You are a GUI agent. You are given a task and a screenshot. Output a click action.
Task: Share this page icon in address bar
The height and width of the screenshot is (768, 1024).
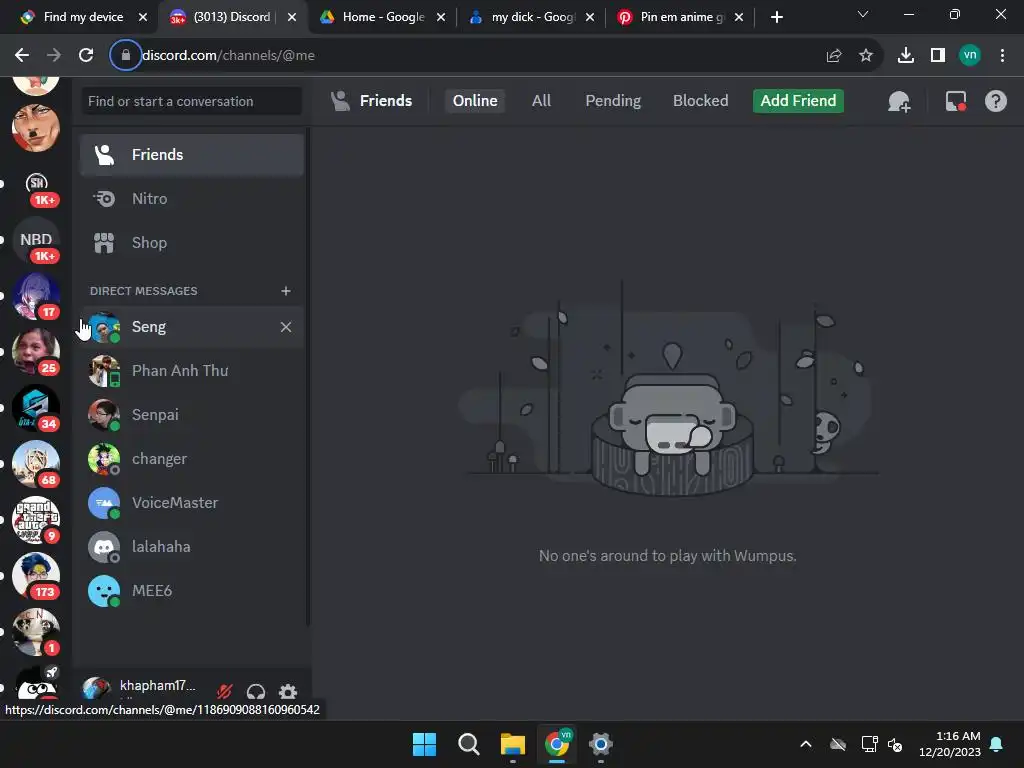[834, 56]
